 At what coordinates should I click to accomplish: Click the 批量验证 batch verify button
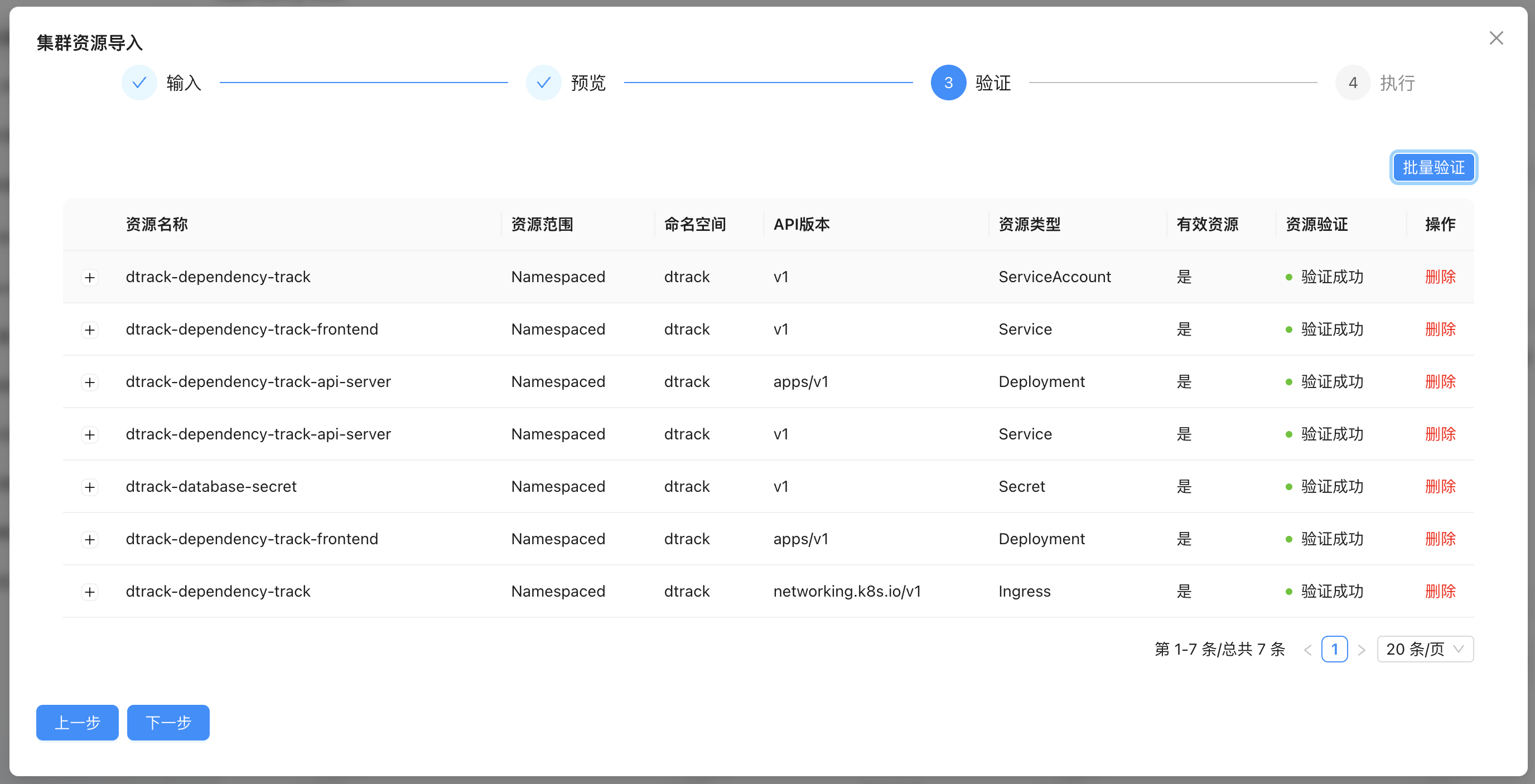click(1433, 167)
